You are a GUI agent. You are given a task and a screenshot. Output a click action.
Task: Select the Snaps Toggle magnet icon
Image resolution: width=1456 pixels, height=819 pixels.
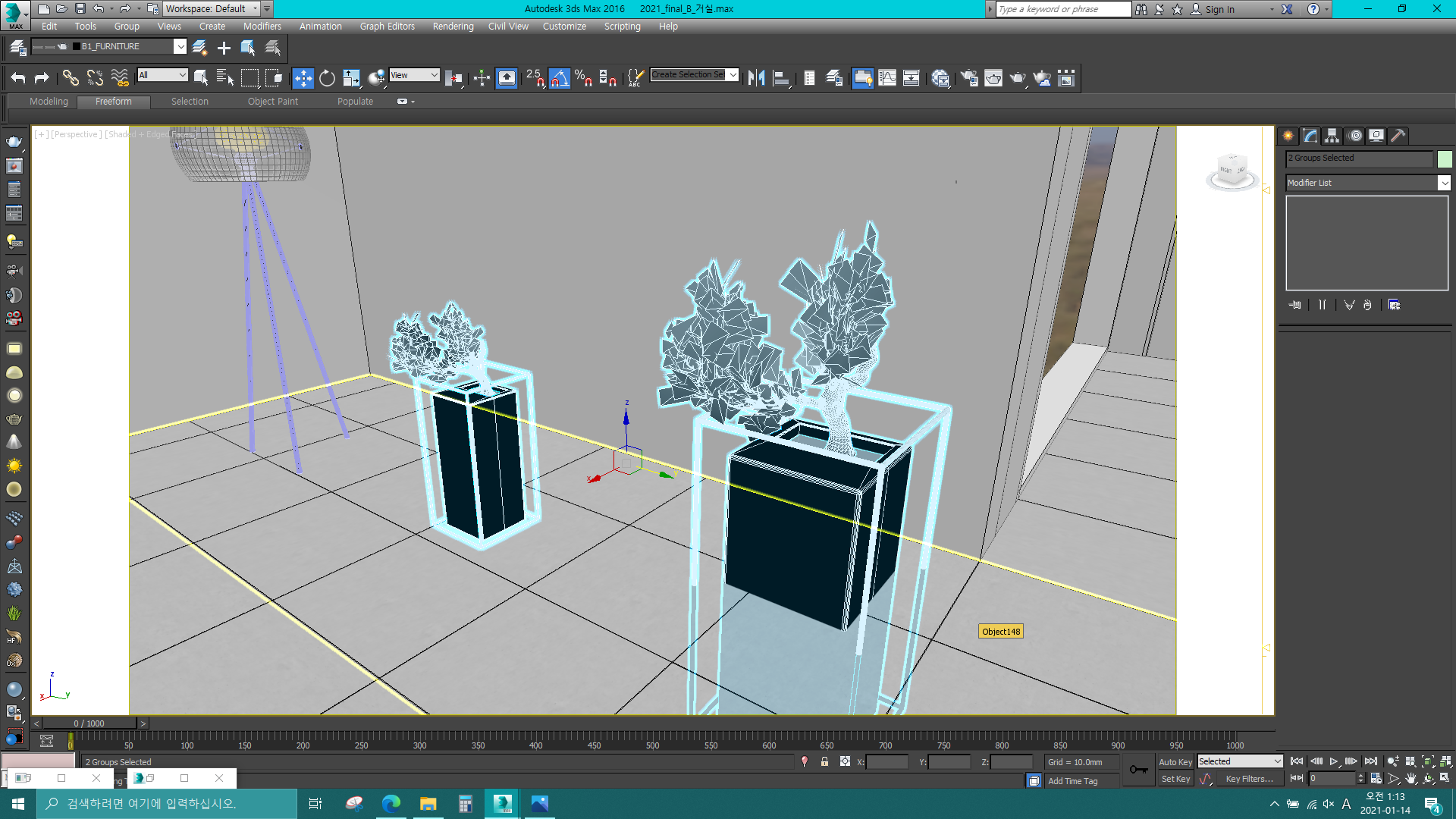[x=536, y=77]
